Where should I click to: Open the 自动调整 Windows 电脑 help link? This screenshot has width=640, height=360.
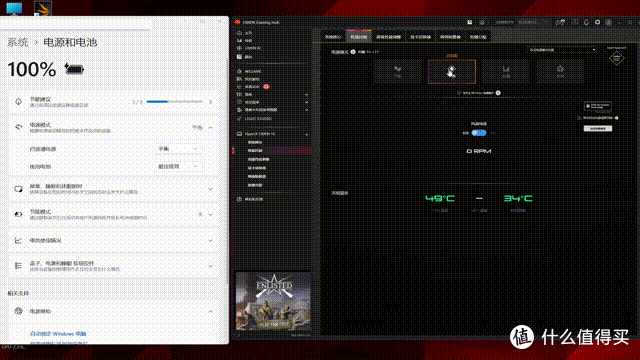coord(58,333)
